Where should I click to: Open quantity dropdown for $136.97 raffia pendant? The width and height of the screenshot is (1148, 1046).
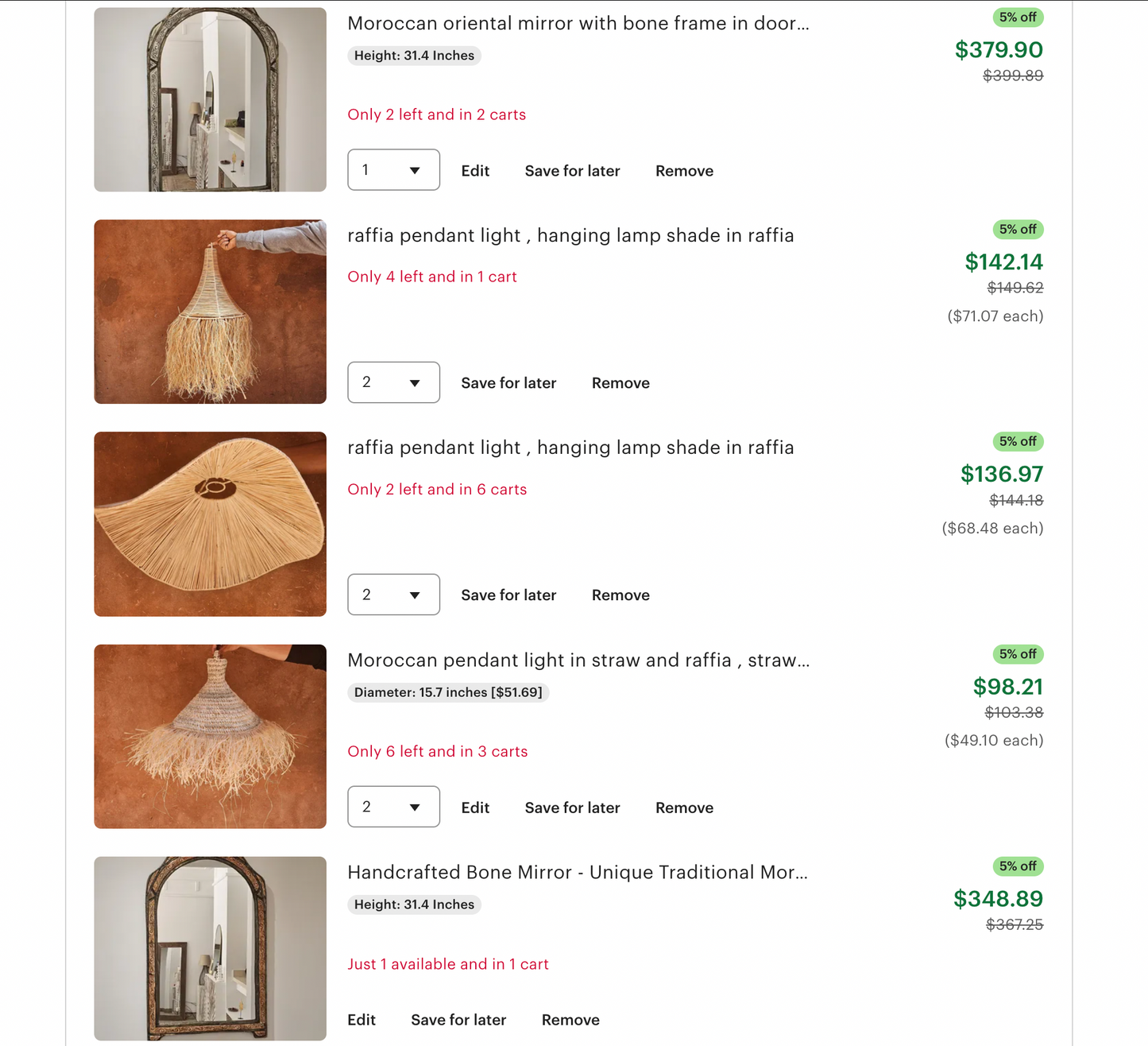393,595
